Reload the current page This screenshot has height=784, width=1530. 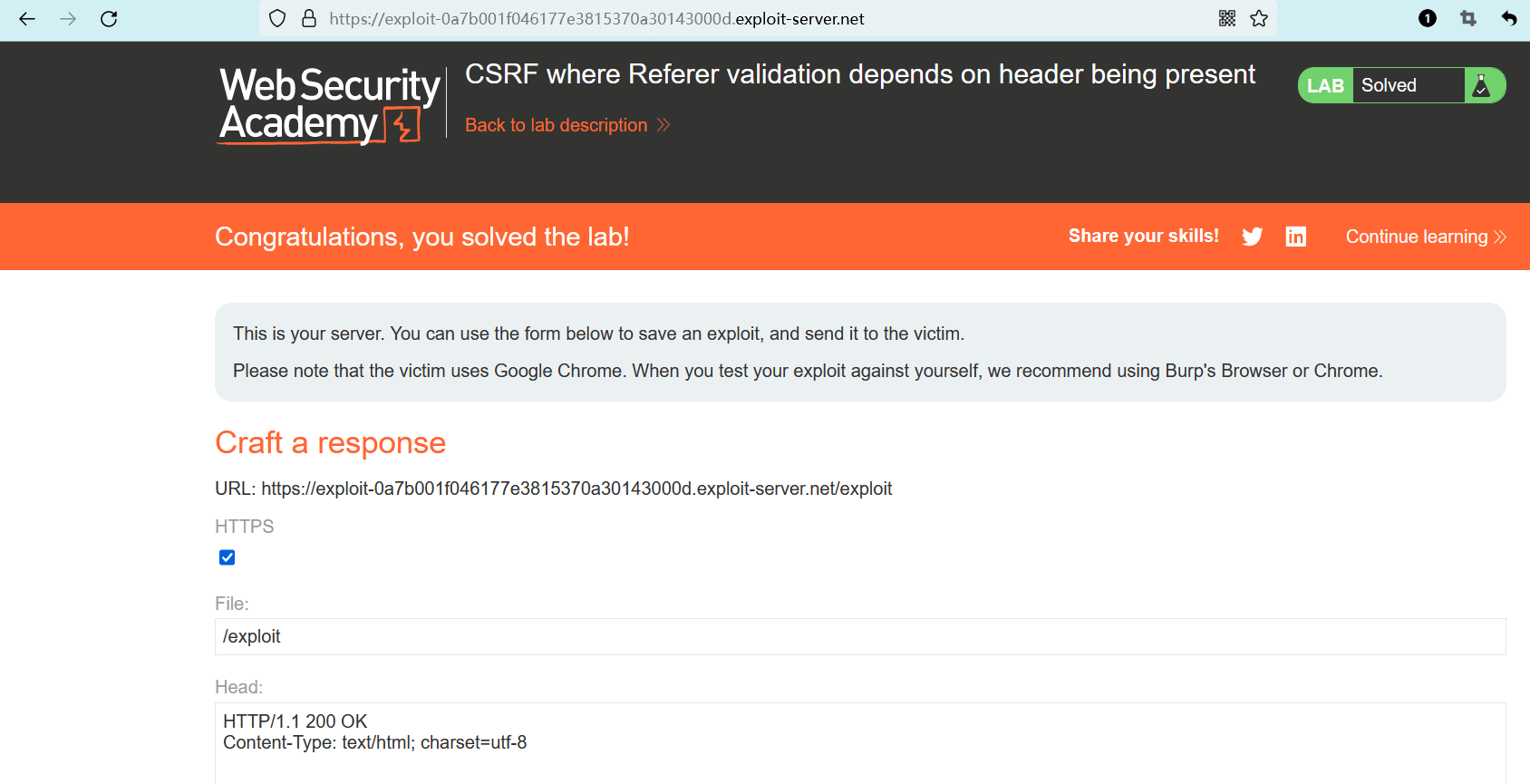point(109,19)
